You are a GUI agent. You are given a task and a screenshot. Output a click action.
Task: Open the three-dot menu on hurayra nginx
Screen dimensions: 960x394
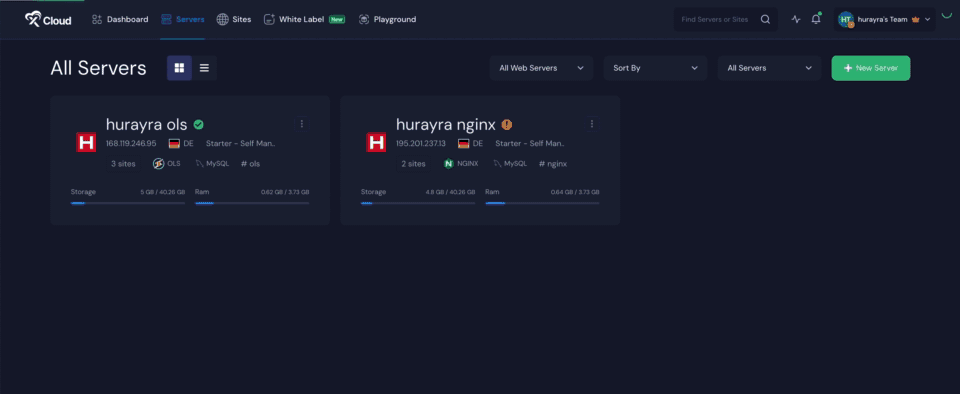pos(591,124)
